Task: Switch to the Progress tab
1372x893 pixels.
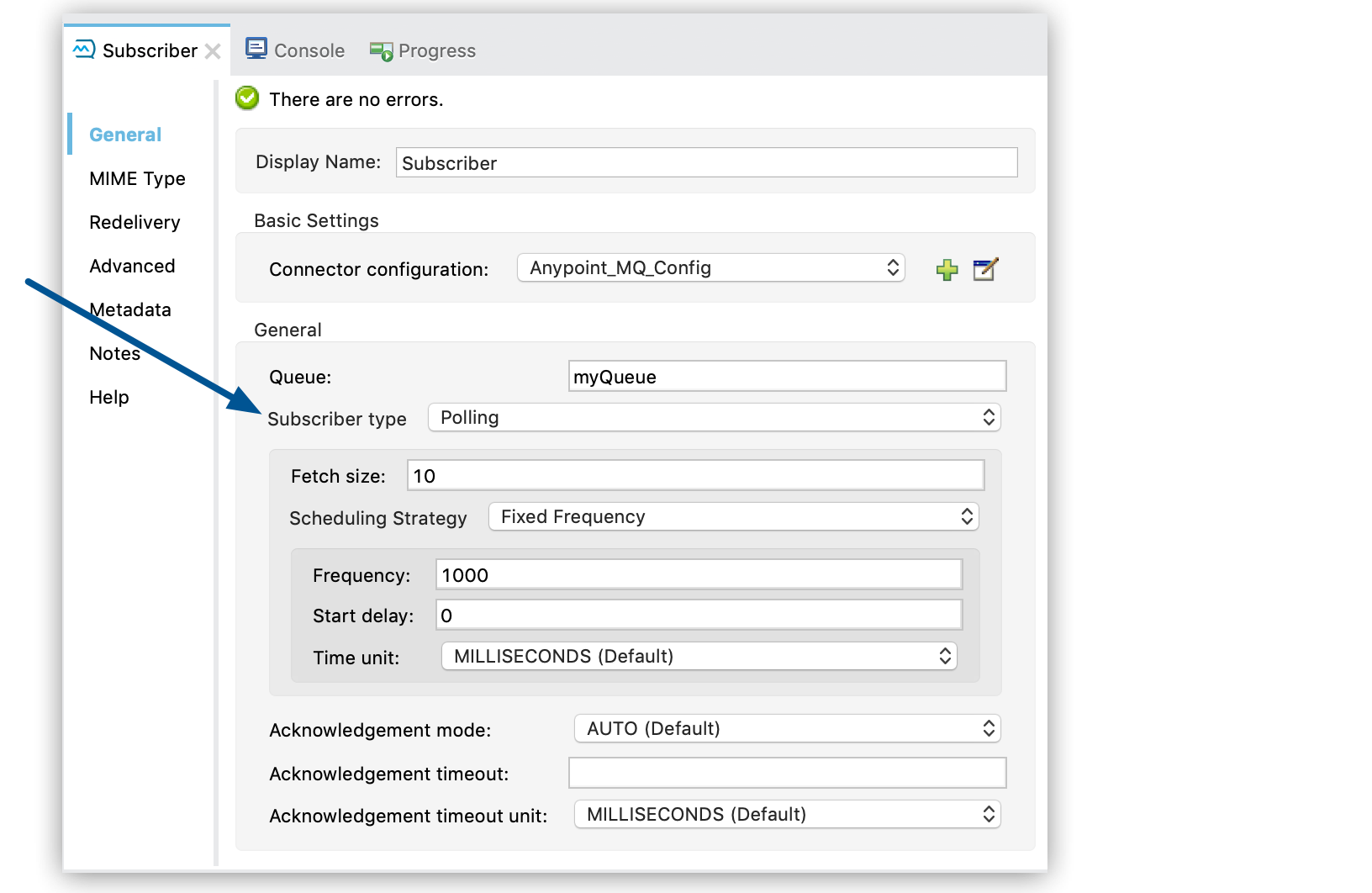Action: 435,50
